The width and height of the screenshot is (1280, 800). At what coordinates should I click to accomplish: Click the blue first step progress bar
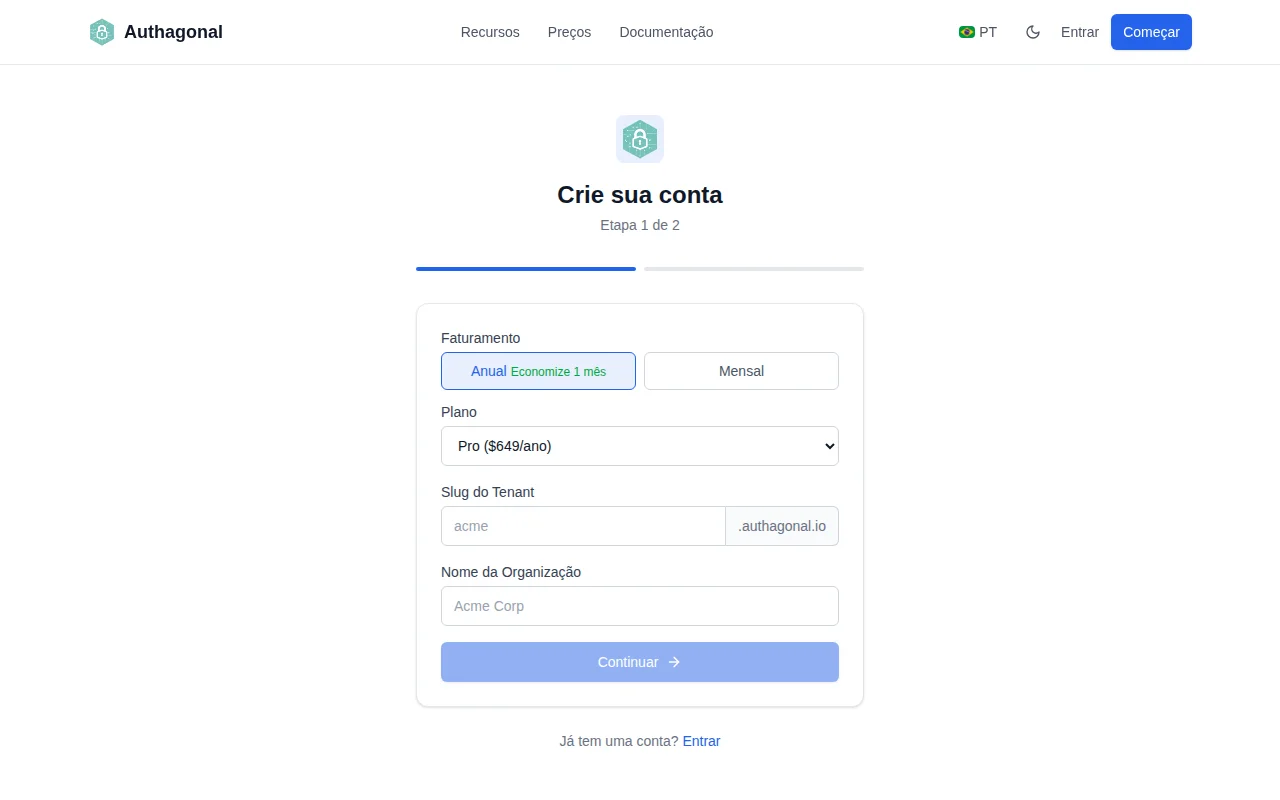point(526,269)
